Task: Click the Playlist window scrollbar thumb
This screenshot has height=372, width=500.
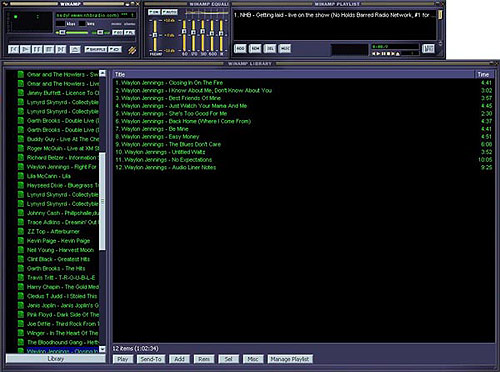Action: 440,14
